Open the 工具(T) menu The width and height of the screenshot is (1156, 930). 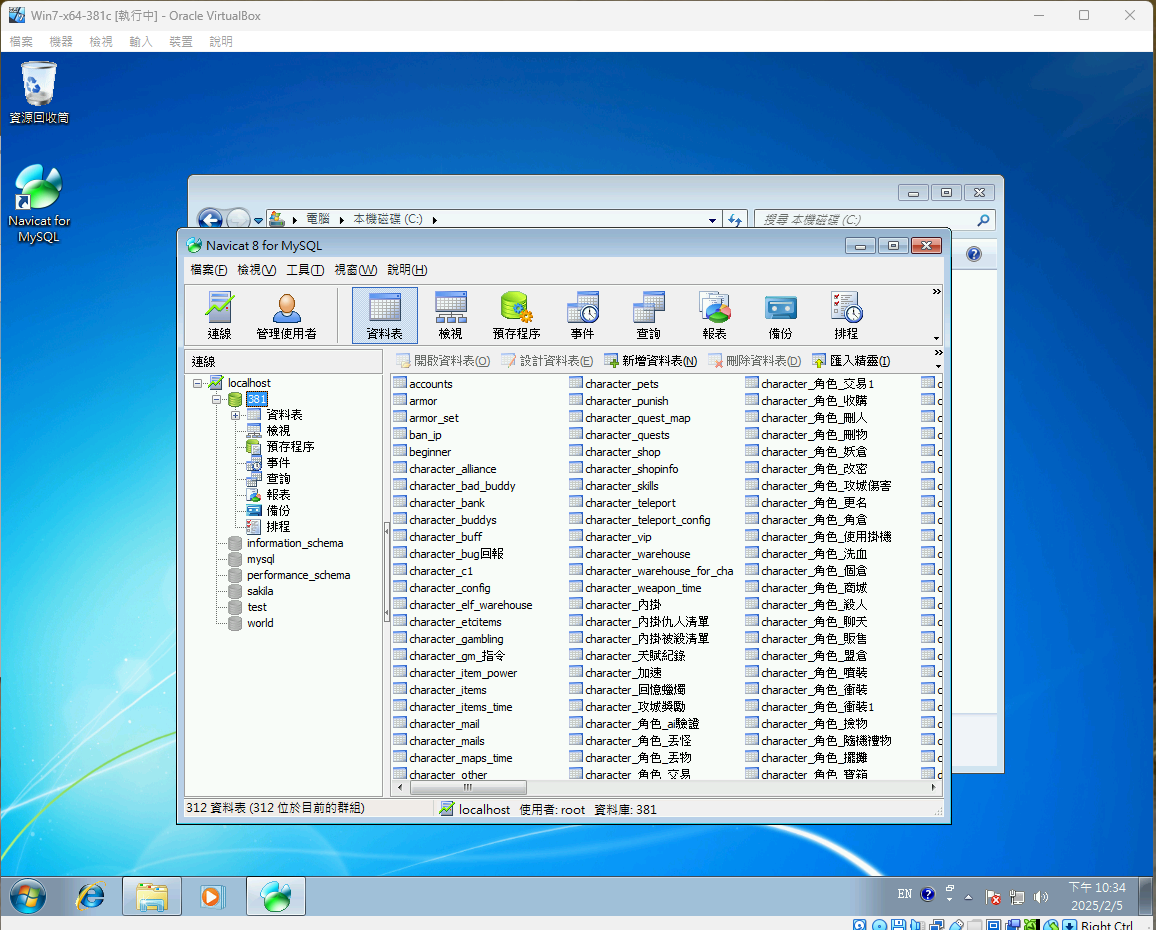tap(305, 270)
